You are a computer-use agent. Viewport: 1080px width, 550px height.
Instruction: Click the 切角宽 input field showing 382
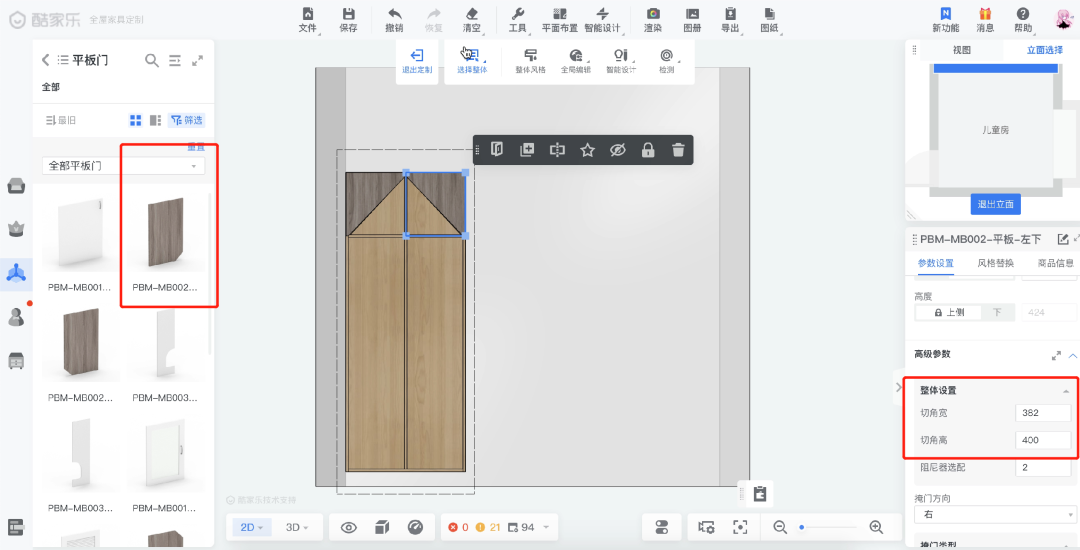click(x=1043, y=413)
